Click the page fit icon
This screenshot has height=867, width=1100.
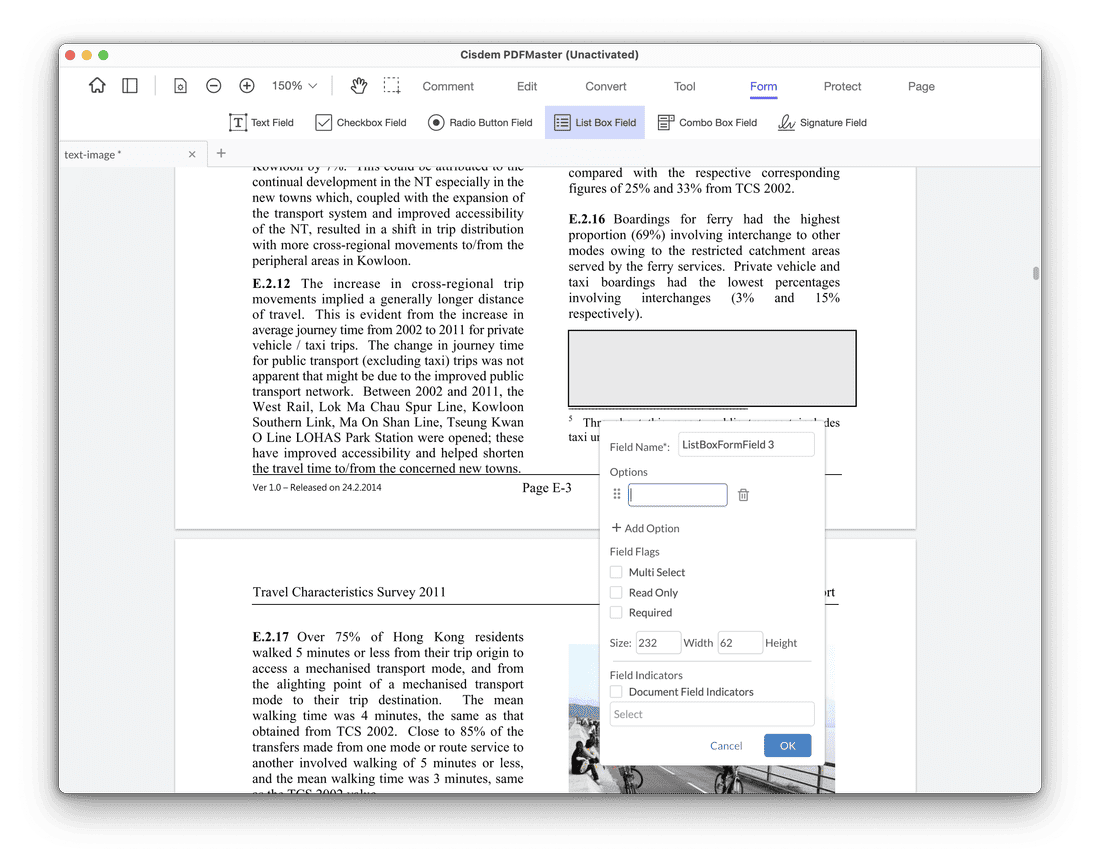click(180, 86)
